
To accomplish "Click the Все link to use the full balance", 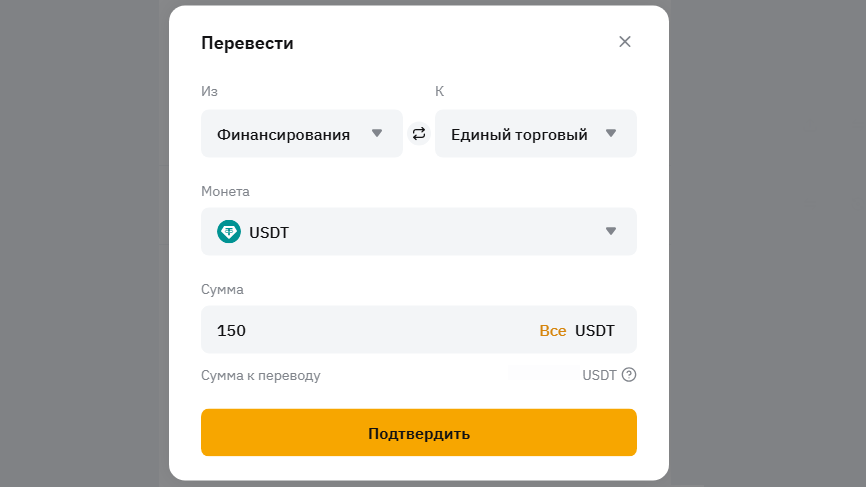I will click(x=553, y=330).
